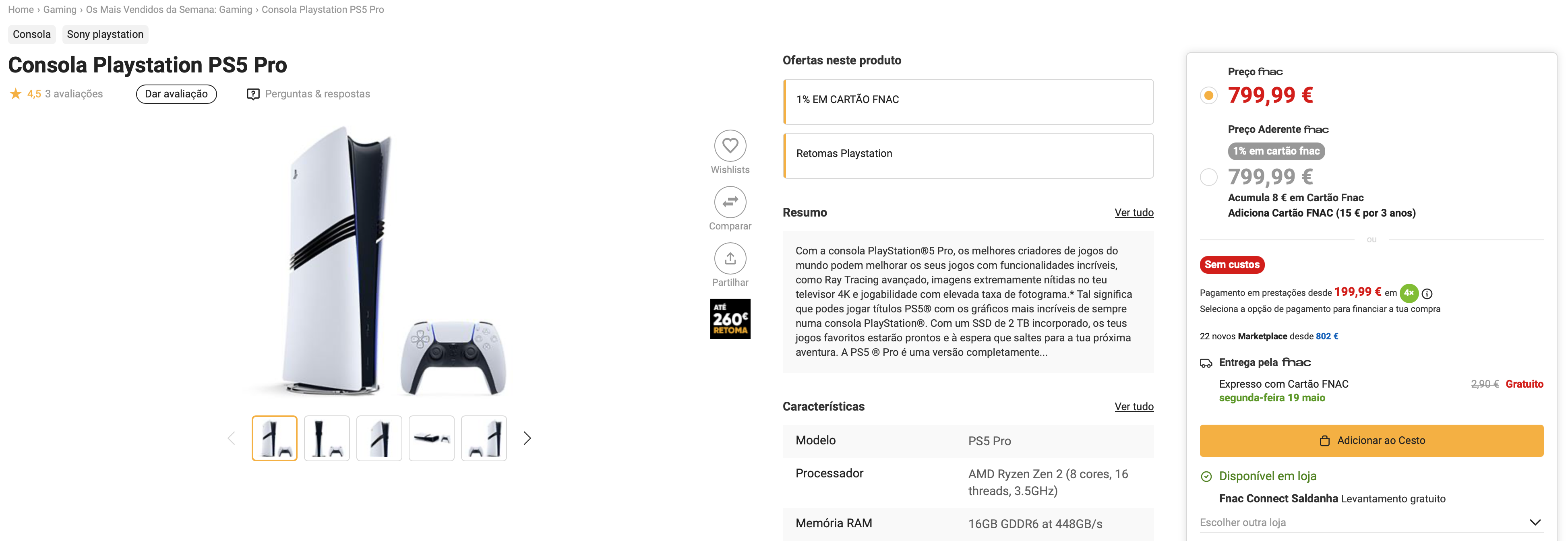Click Ver tudo next to Características

click(1134, 407)
